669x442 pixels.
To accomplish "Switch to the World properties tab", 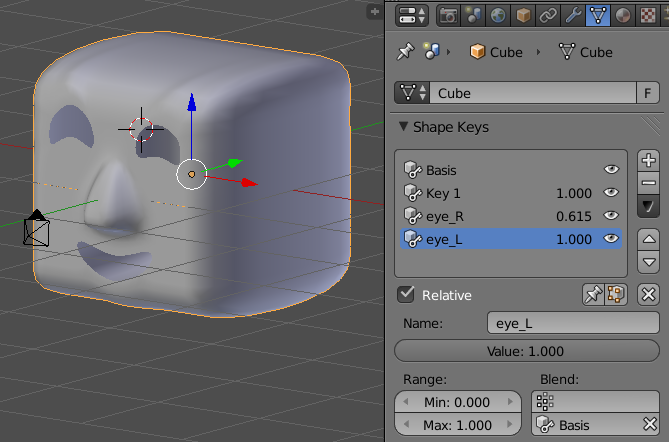I will pyautogui.click(x=498, y=15).
